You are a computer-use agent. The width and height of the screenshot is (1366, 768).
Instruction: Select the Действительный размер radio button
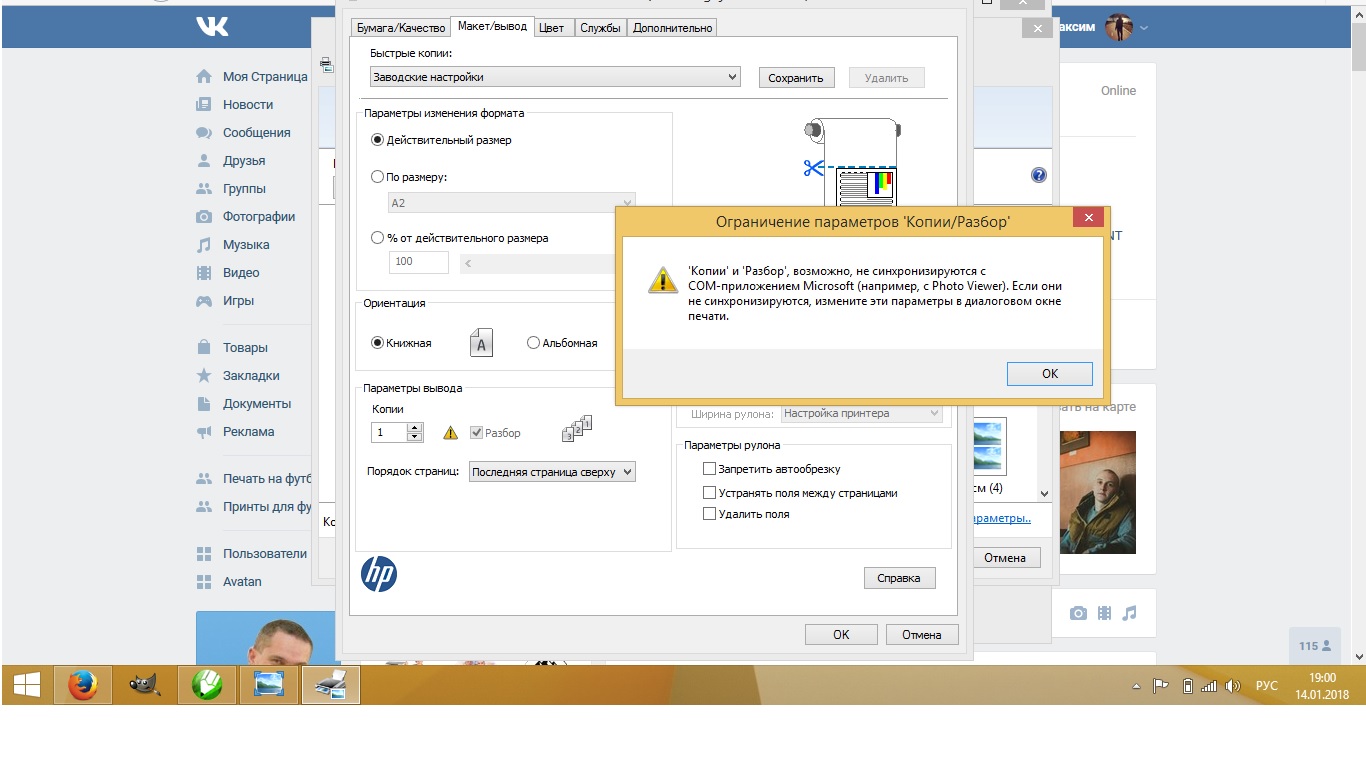tap(377, 140)
